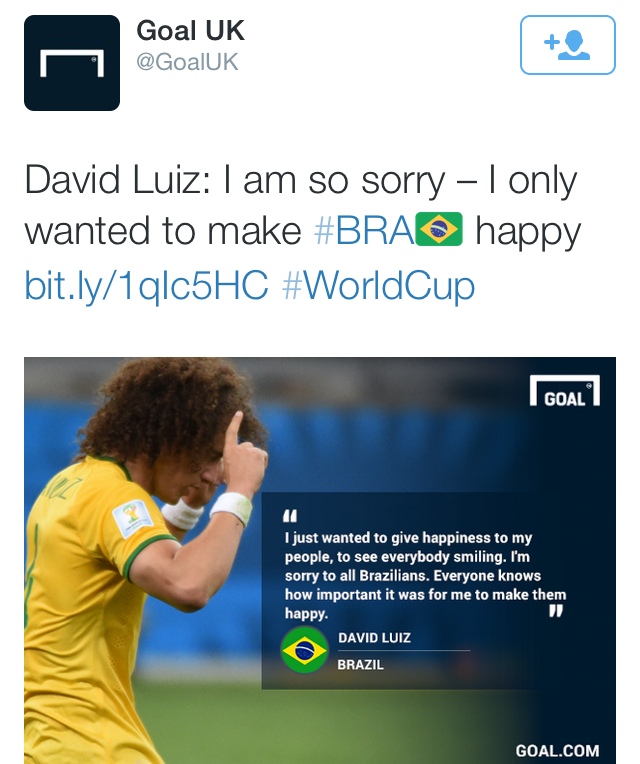
Task: Click the DAVID LUIZ name label
Action: click(375, 638)
